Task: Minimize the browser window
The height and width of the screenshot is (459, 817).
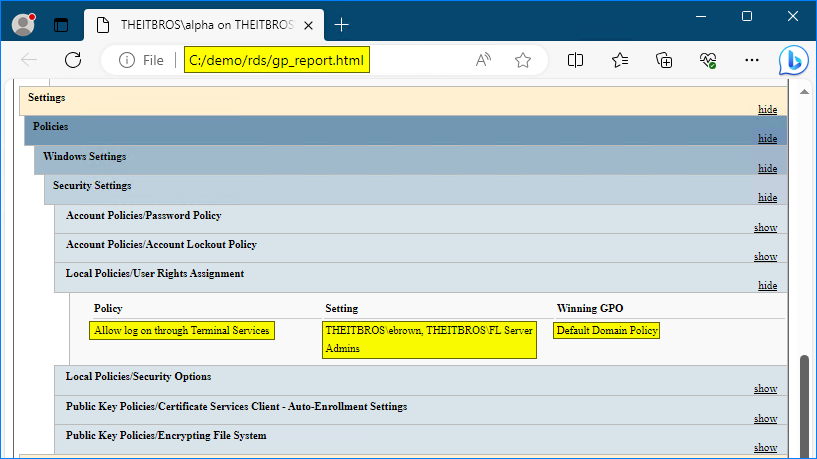Action: (x=701, y=17)
